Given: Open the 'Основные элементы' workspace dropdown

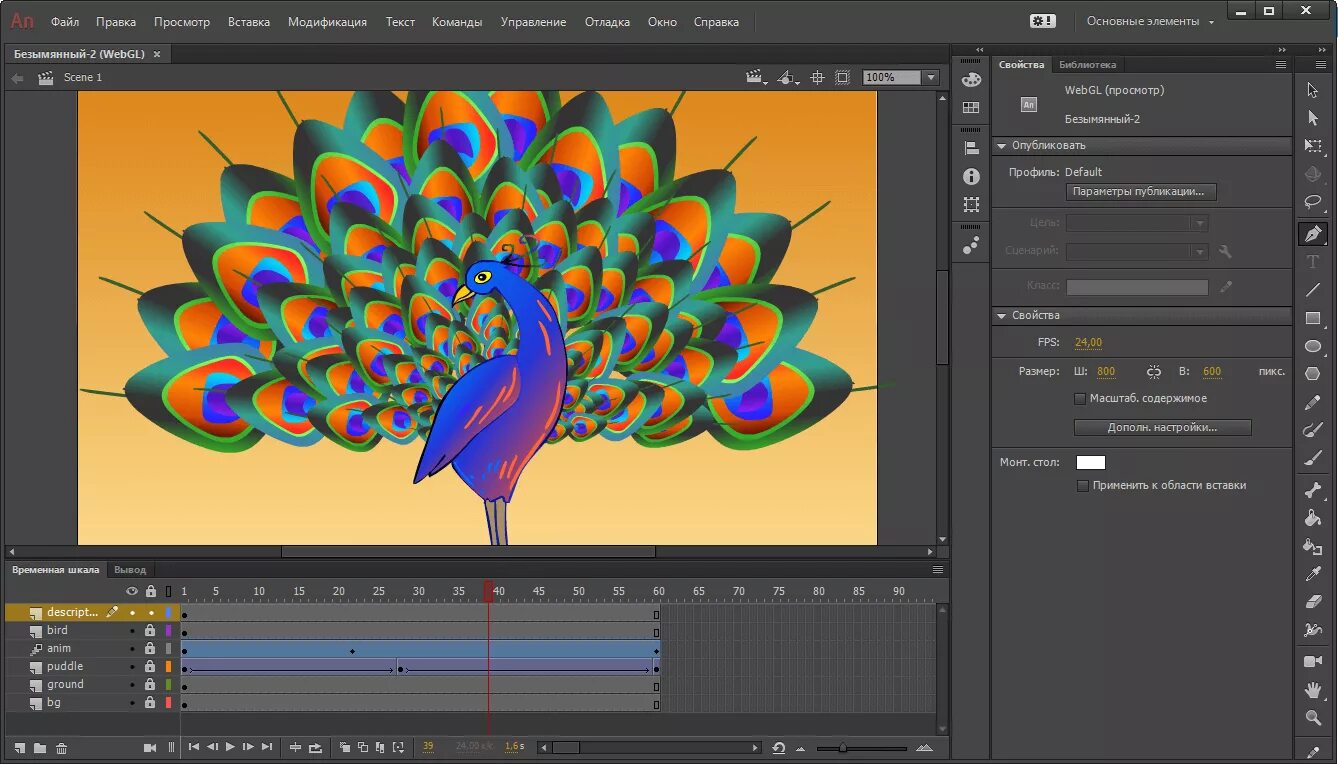Looking at the screenshot, I should (x=1150, y=22).
